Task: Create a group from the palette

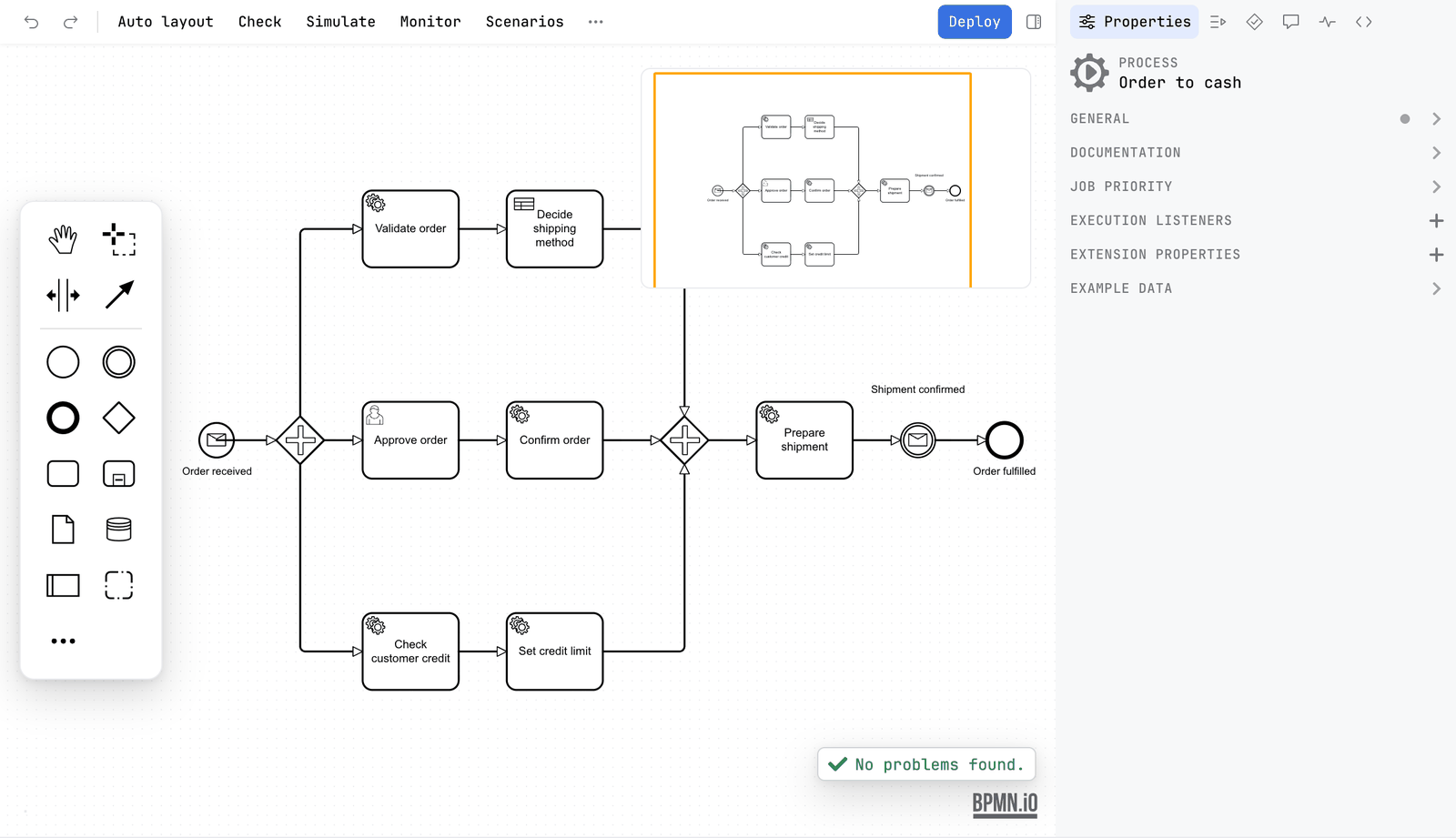Action: coord(119,585)
